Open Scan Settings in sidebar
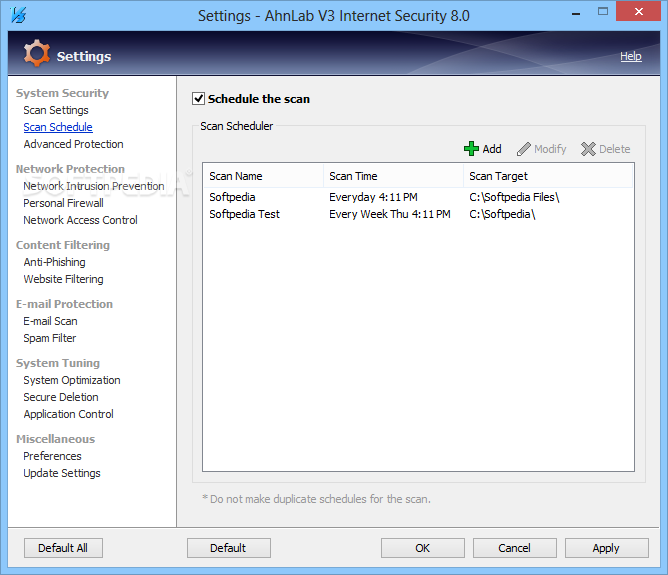 coord(56,110)
